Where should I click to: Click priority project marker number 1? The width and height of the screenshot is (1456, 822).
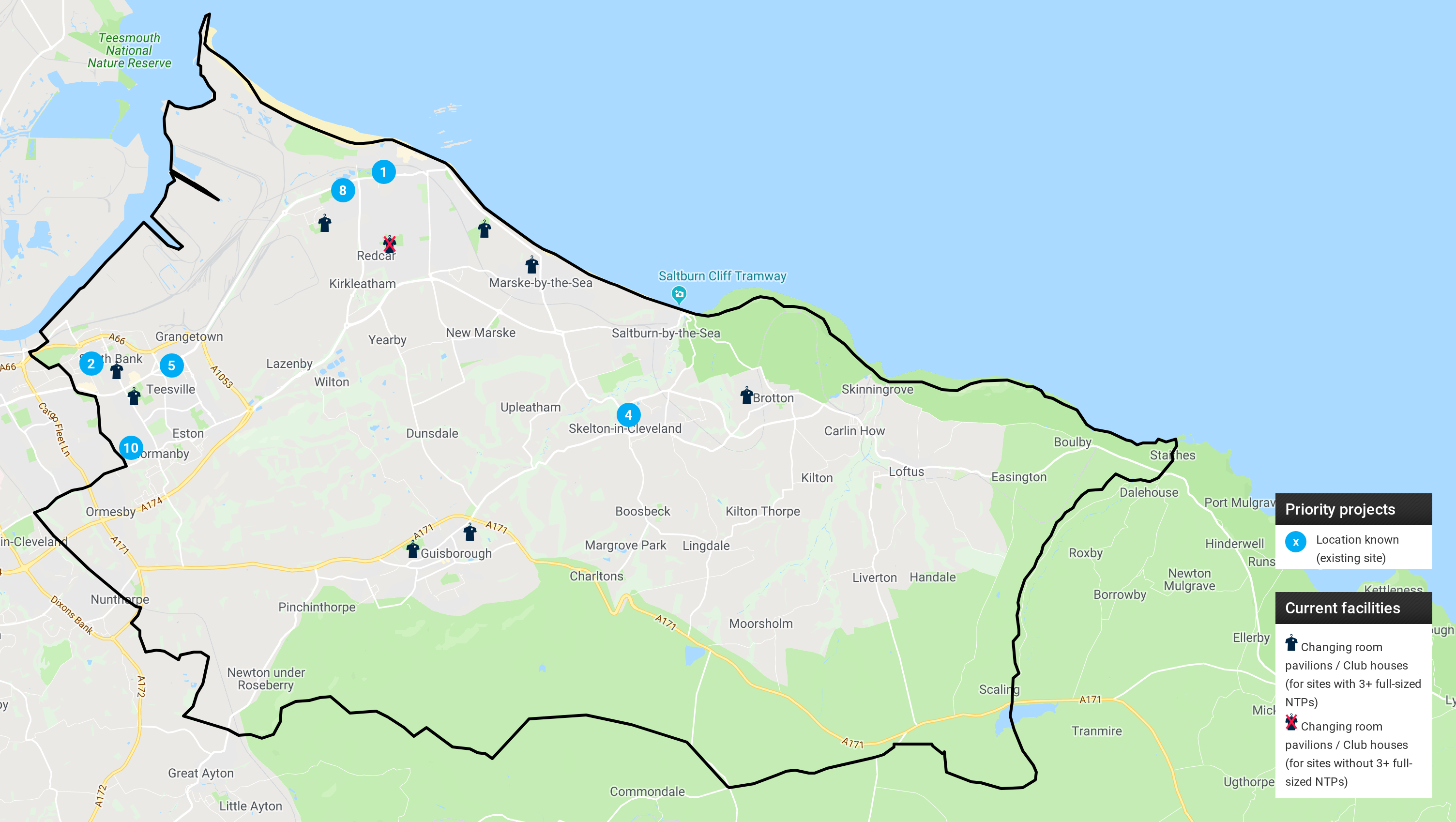[x=383, y=172]
